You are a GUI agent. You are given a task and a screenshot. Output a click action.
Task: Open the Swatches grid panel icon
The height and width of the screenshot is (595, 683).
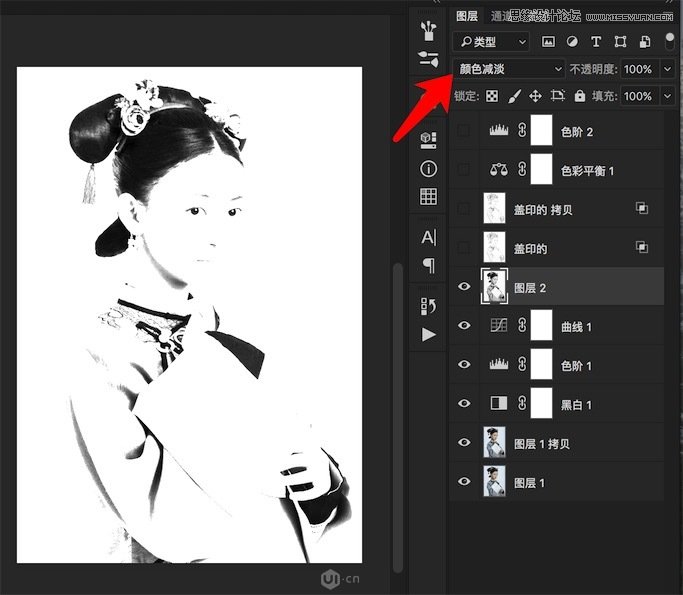(x=429, y=196)
